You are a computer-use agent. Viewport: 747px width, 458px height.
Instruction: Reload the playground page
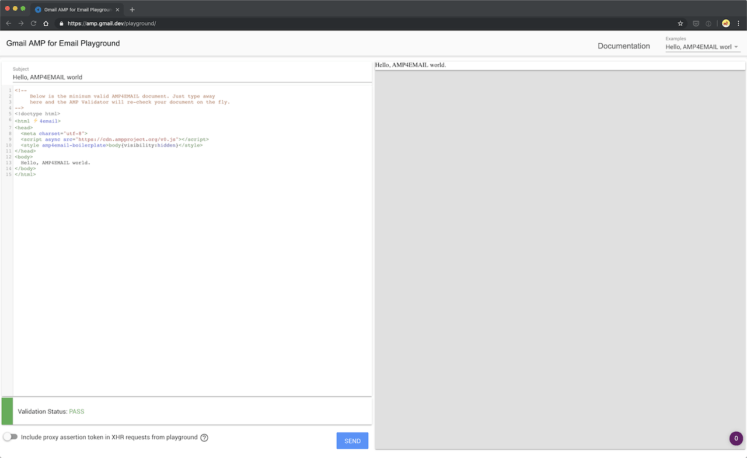[33, 23]
